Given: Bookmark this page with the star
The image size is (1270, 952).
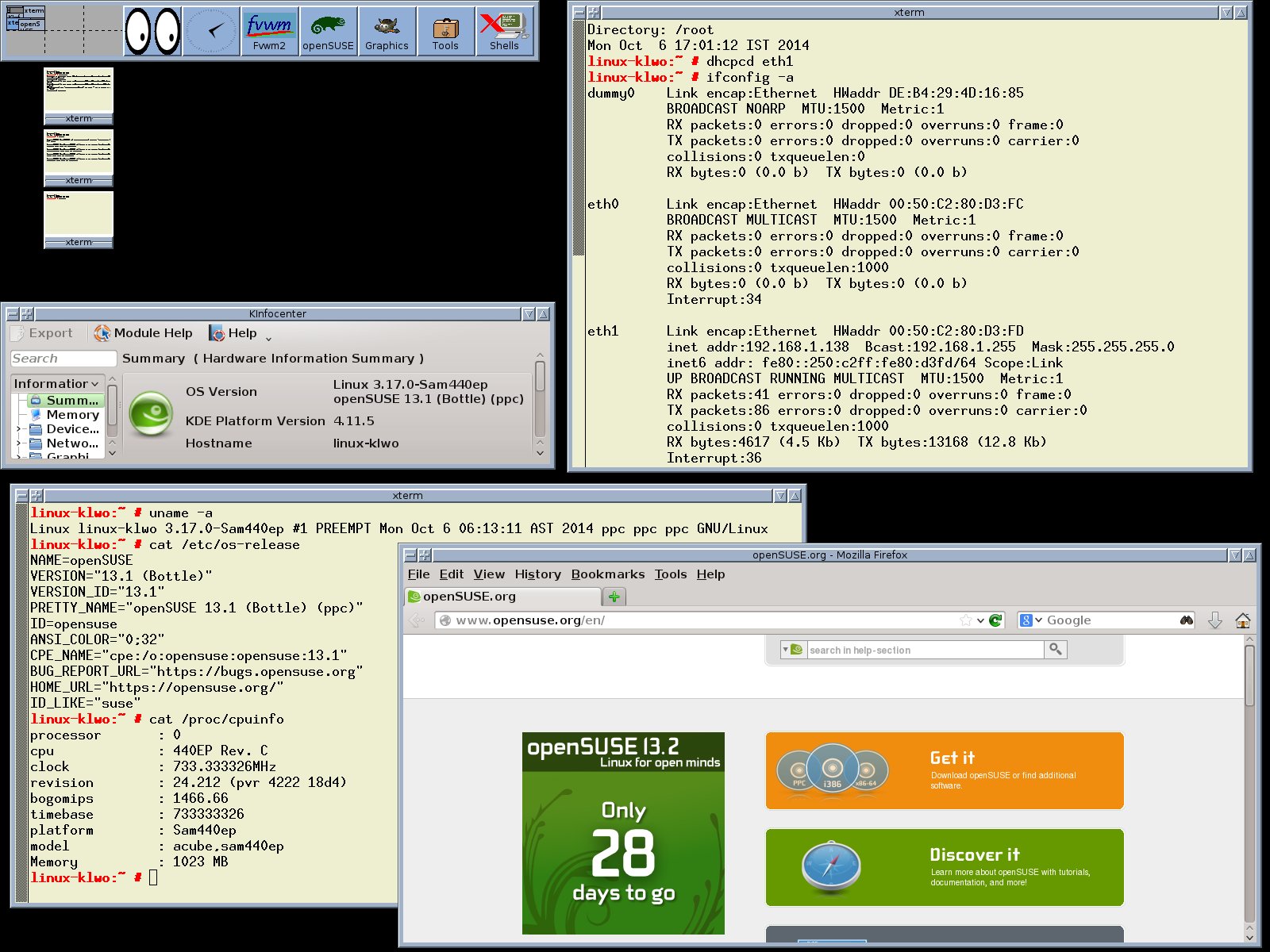Looking at the screenshot, I should coord(965,620).
